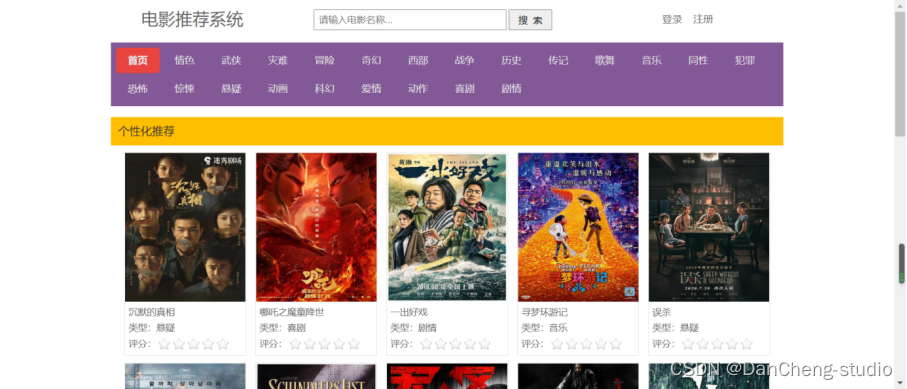Rate 哪吒之魔童降世 four stars
Viewport: 907px width, 389px height.
339,344
